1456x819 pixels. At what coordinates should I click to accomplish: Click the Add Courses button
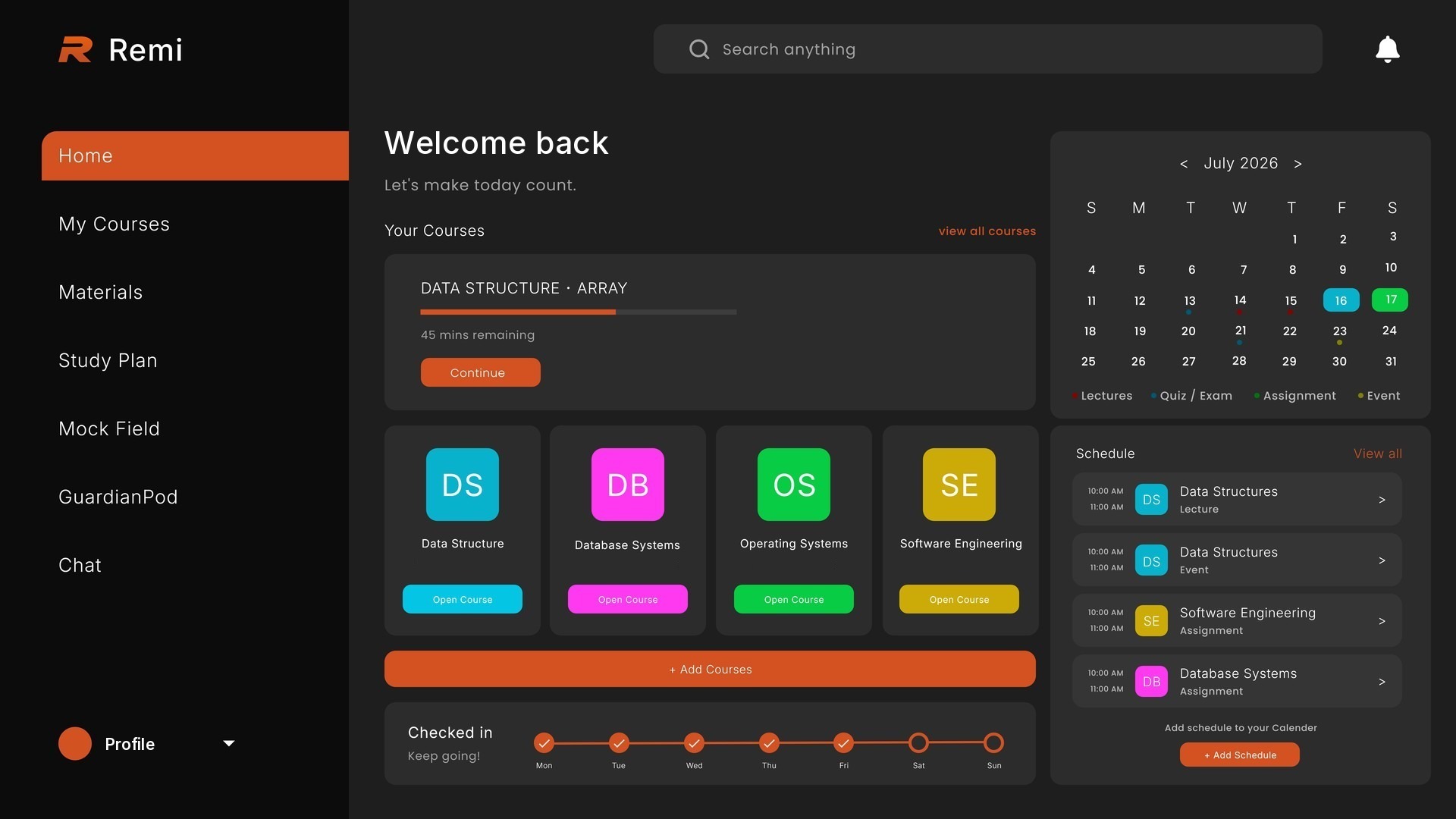click(710, 669)
